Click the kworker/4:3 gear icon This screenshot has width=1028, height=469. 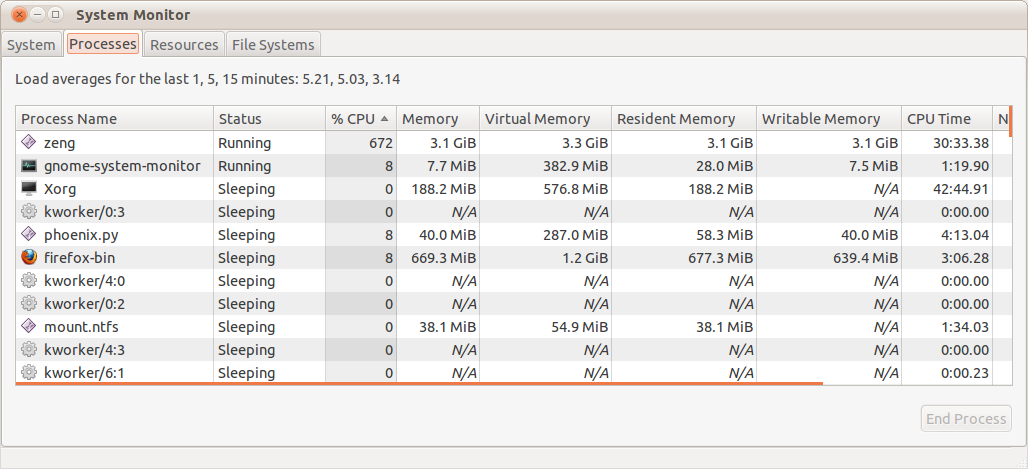click(x=29, y=350)
